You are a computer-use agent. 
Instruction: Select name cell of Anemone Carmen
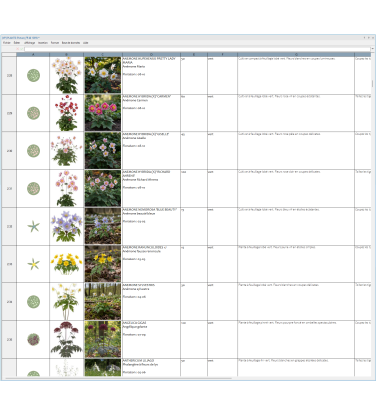(x=151, y=113)
